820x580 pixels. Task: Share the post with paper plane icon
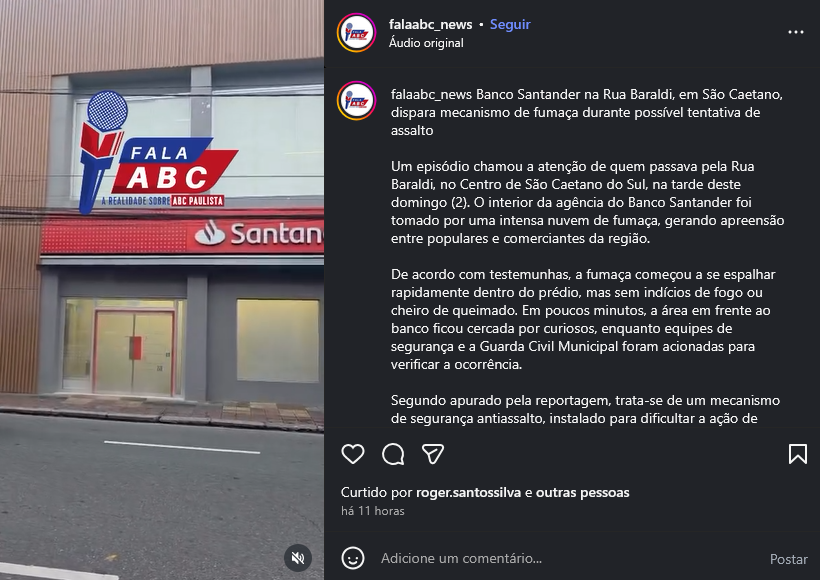tap(433, 454)
